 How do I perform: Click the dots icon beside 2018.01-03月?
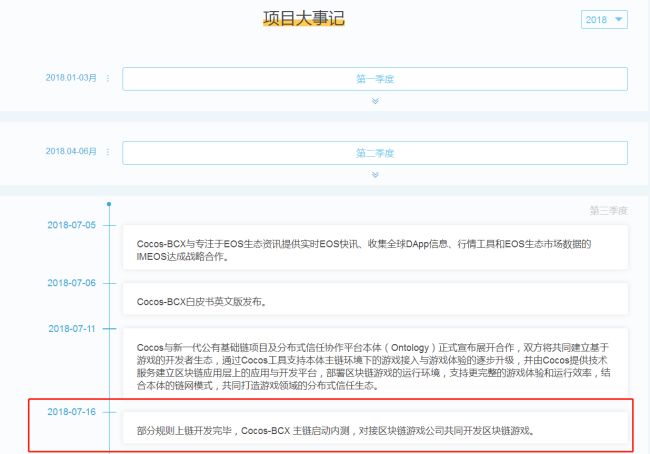coord(108,78)
